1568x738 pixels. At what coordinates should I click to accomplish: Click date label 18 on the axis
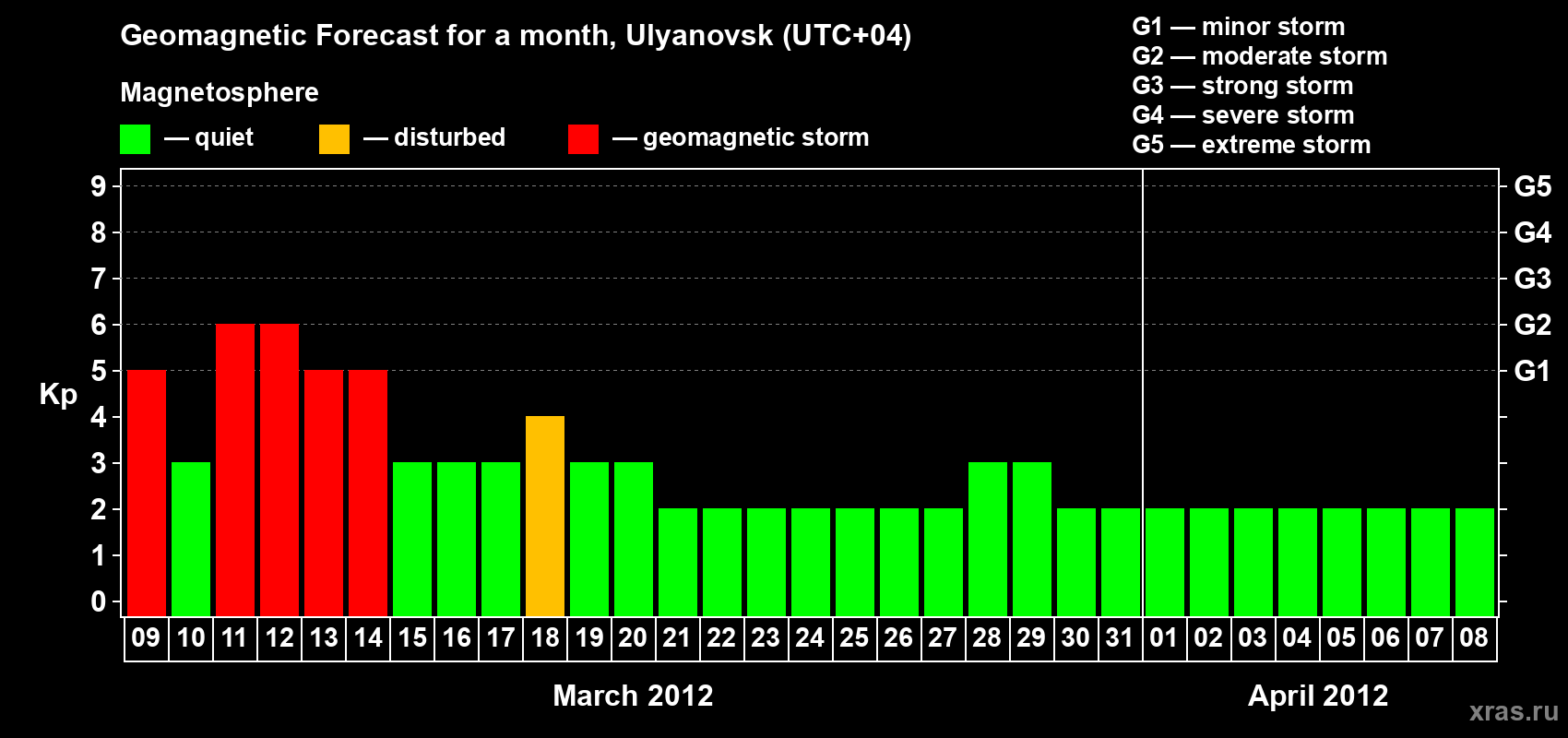point(545,637)
